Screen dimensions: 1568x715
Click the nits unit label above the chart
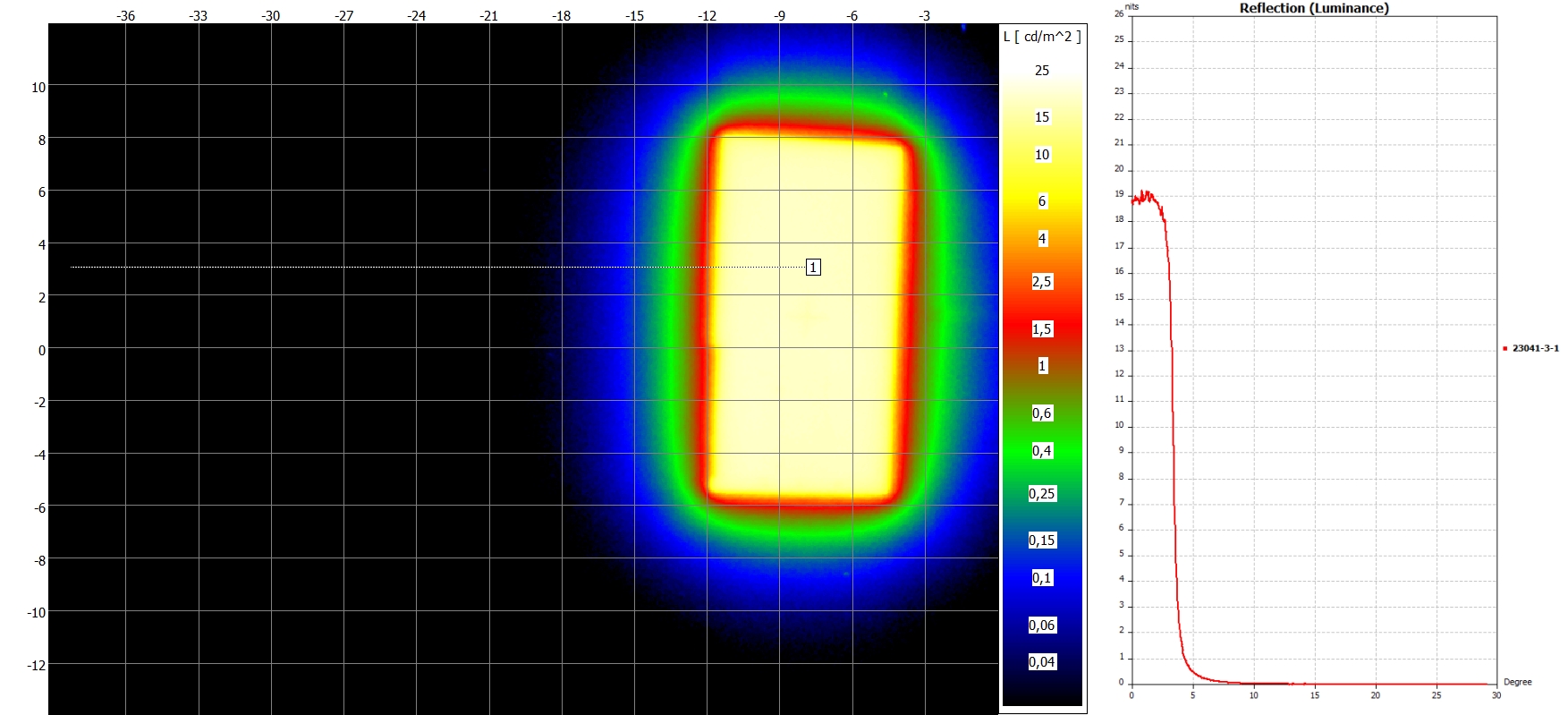pos(1132,6)
